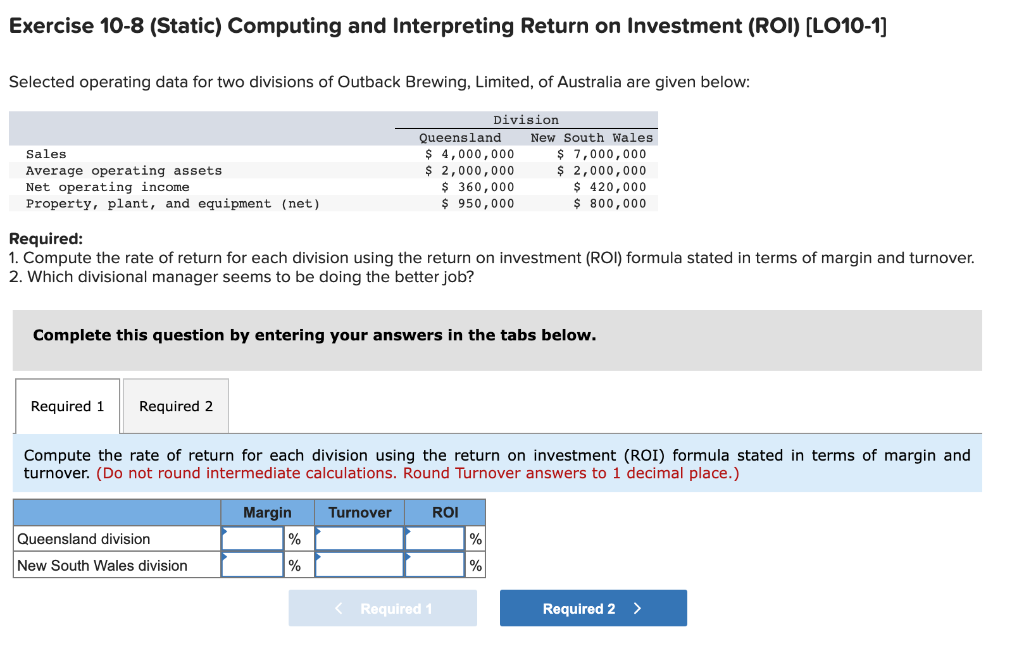
Task: Click the ROI column header
Action: coord(445,512)
